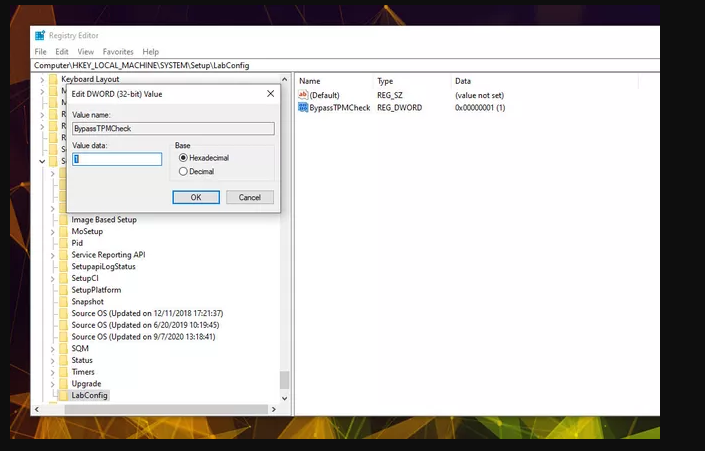Click the registry path address bar
The width and height of the screenshot is (705, 451).
point(346,65)
